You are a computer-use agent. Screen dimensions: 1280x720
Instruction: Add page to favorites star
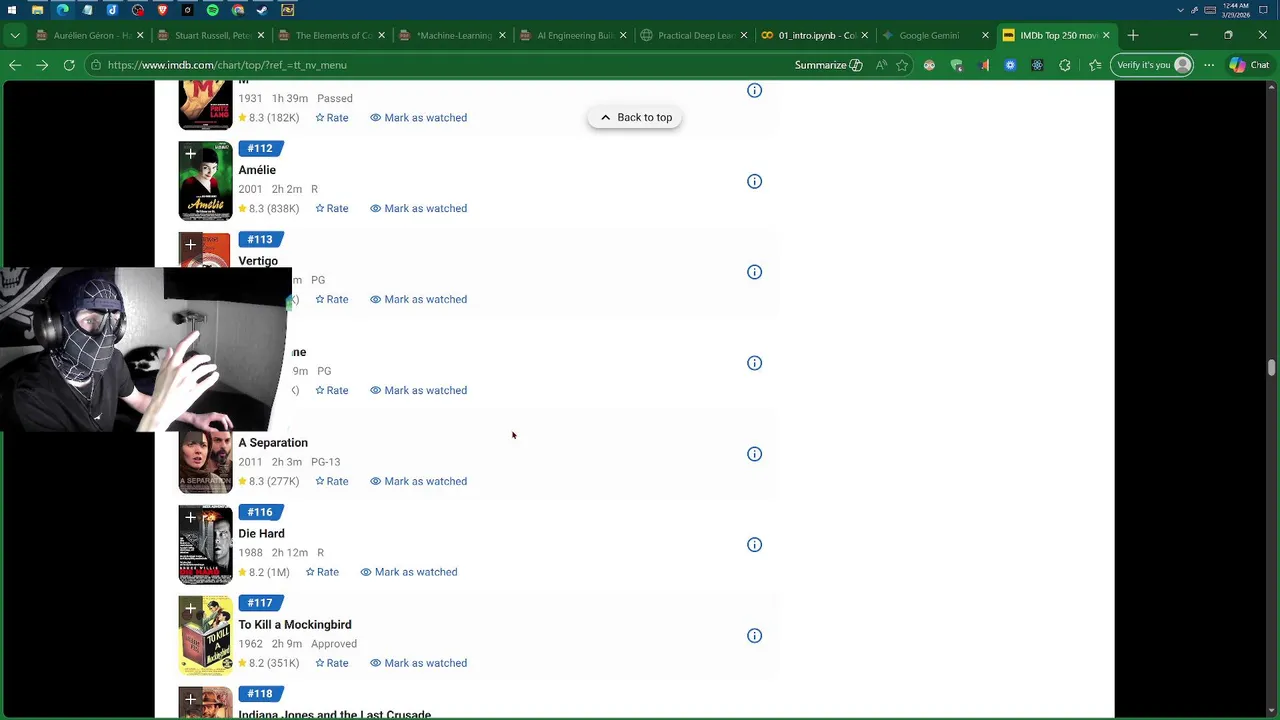point(902,65)
